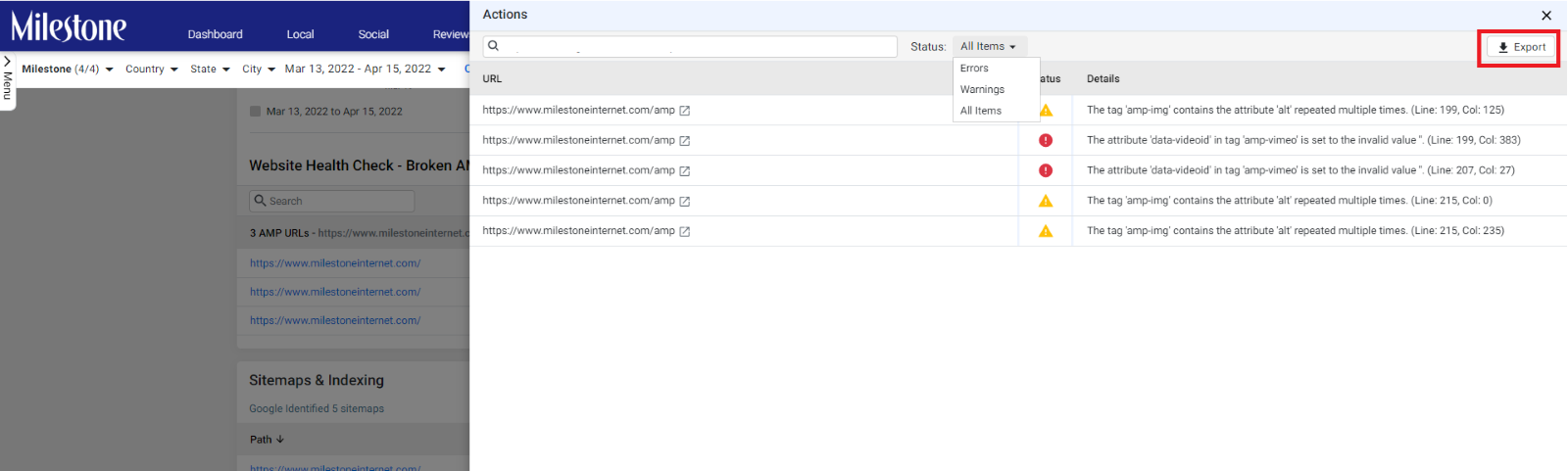Open external link icon in Line 199 Col 125 row
The width and height of the screenshot is (1568, 471).
(685, 111)
